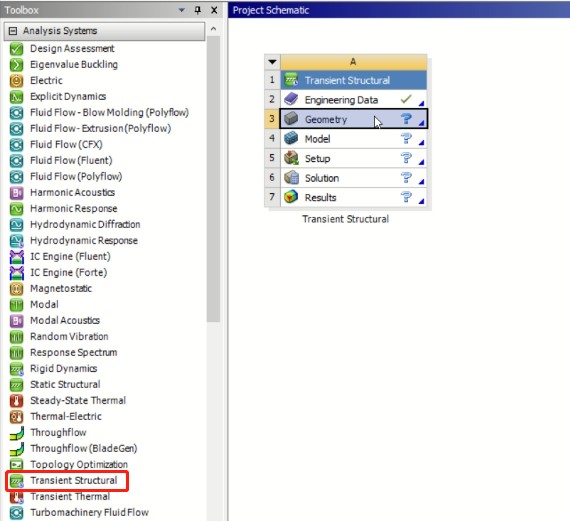Open Engineering Data cell quick menu triangle
This screenshot has height=521, width=570.
(x=421, y=104)
